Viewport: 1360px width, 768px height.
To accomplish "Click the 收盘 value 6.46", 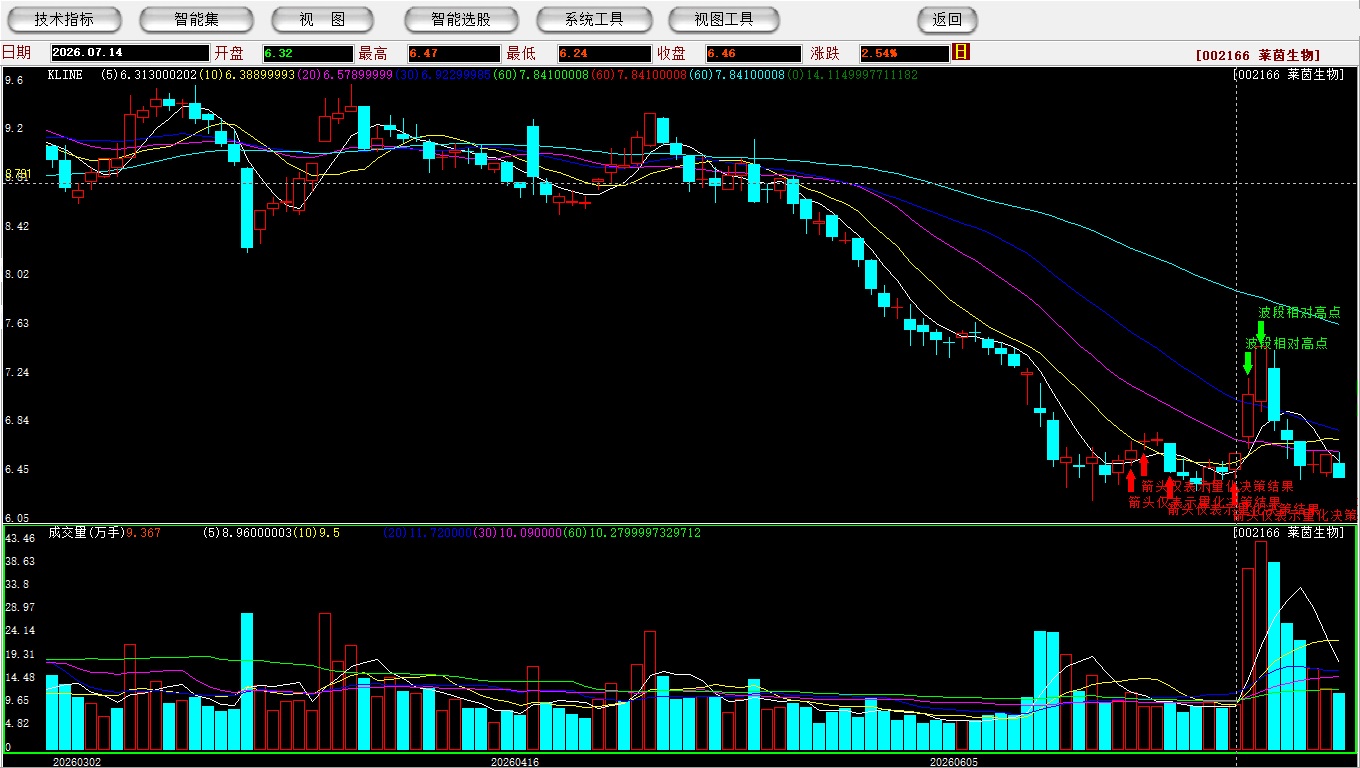I will (x=753, y=53).
